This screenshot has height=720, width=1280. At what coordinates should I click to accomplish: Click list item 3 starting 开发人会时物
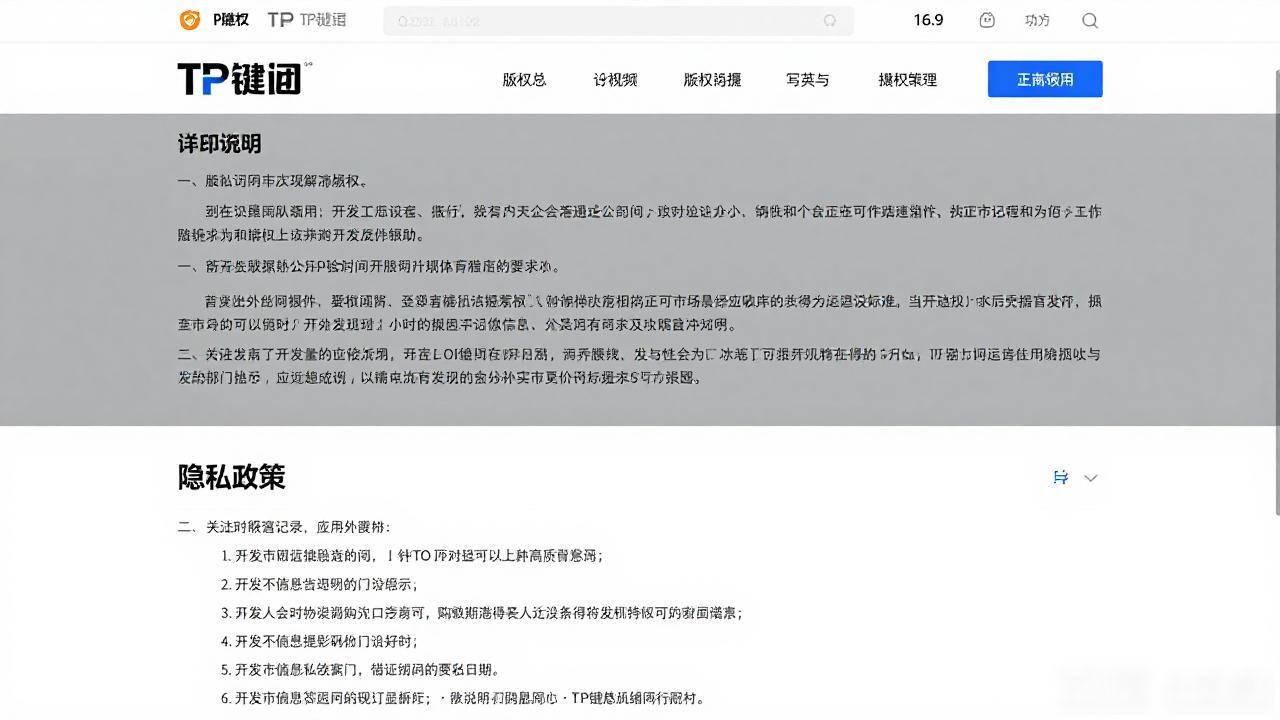481,613
